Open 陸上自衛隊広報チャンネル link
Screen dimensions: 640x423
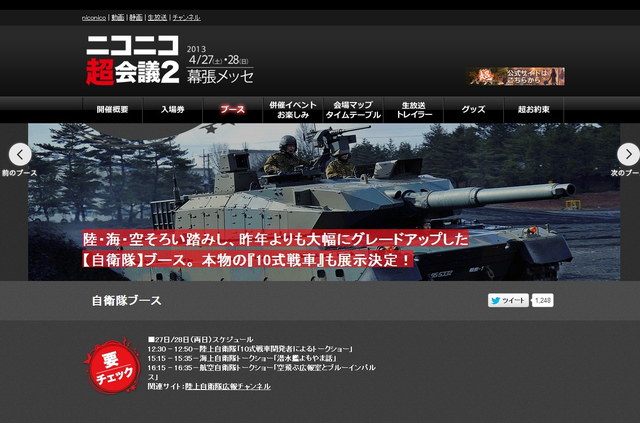tap(227, 386)
